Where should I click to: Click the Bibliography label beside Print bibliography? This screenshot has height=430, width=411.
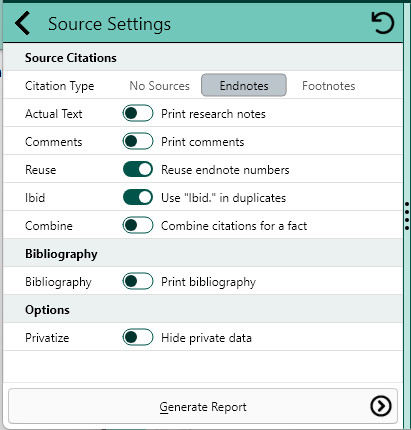pos(58,282)
